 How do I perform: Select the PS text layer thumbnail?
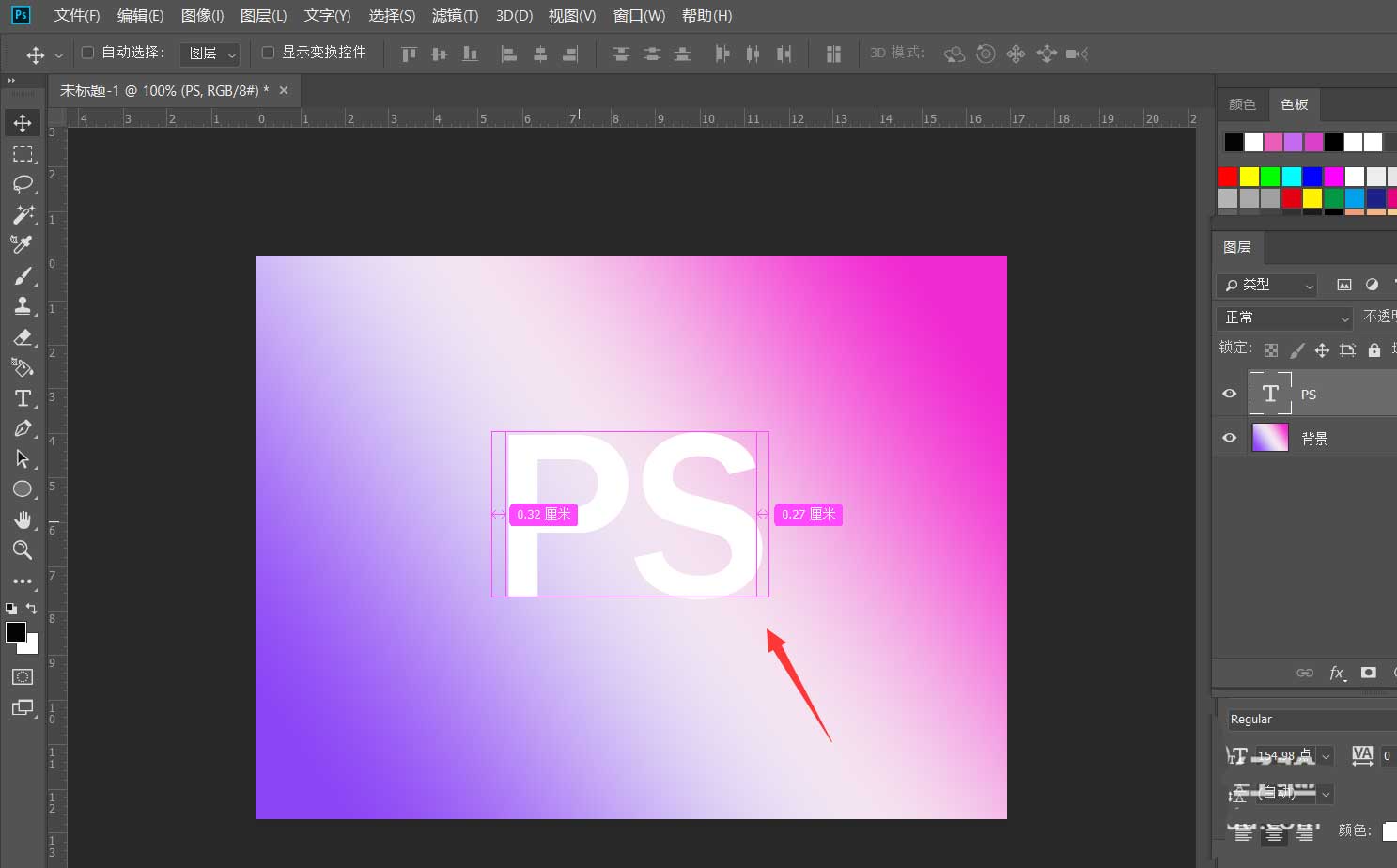(x=1270, y=394)
